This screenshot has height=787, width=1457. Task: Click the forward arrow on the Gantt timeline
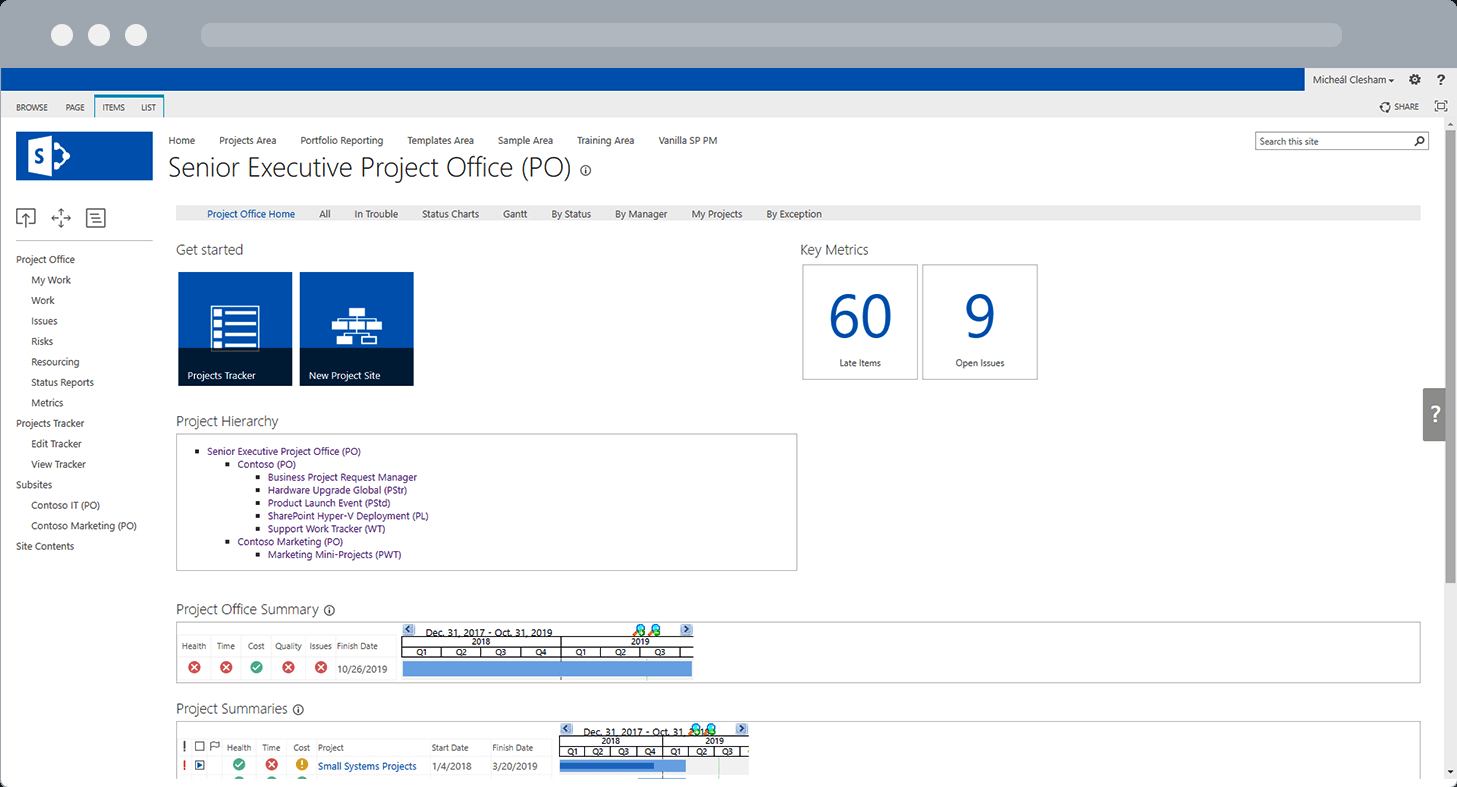pyautogui.click(x=686, y=629)
